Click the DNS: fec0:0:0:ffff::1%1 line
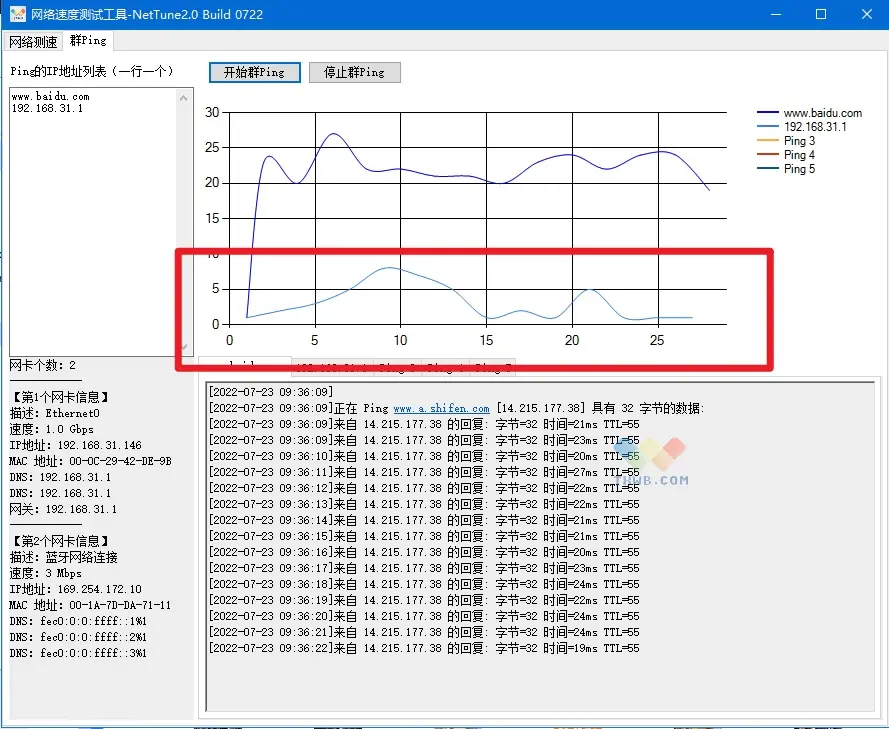This screenshot has height=729, width=889. coord(78,621)
